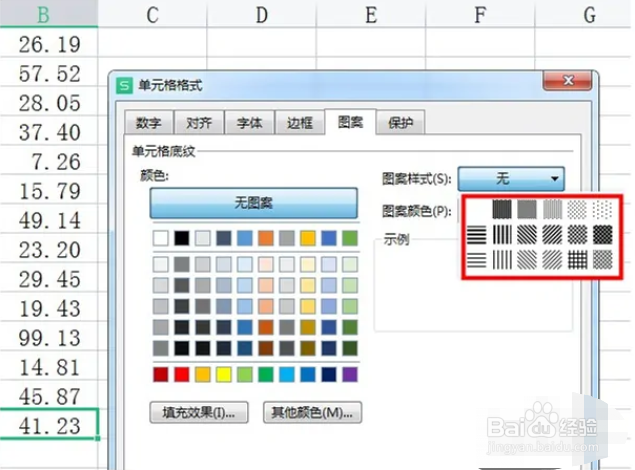Image resolution: width=635 pixels, height=470 pixels.
Task: Pick the thin vertical line pattern
Action: click(502, 260)
